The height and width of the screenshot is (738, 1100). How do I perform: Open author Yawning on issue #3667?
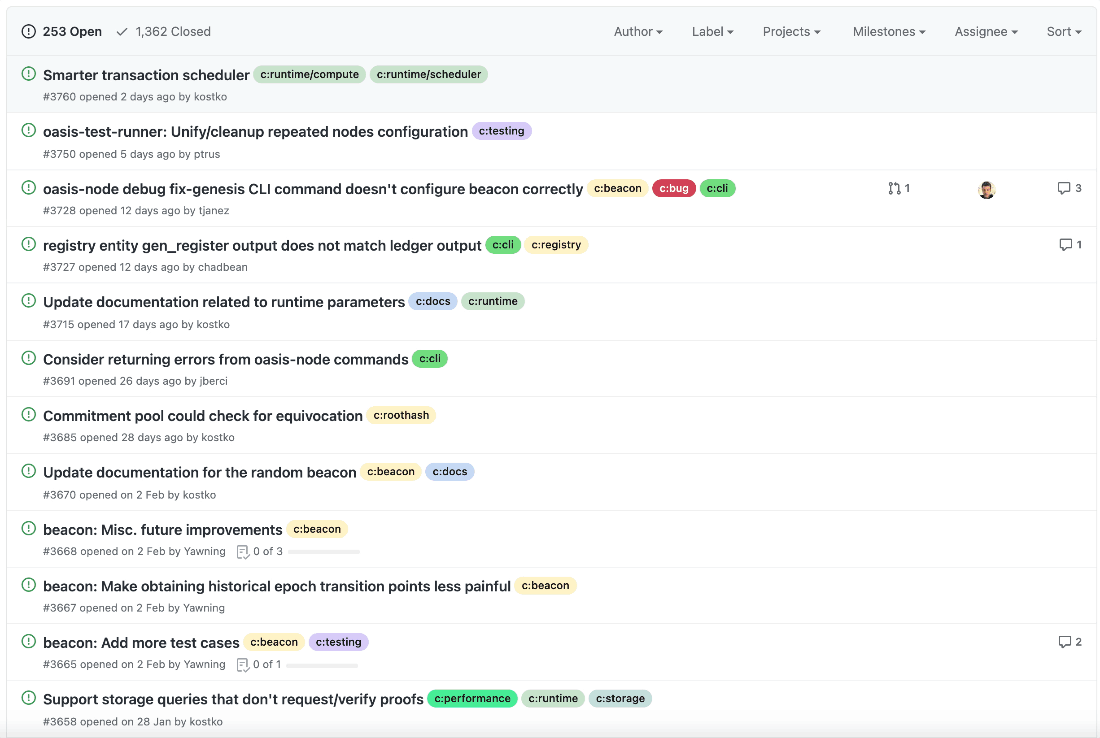[204, 608]
